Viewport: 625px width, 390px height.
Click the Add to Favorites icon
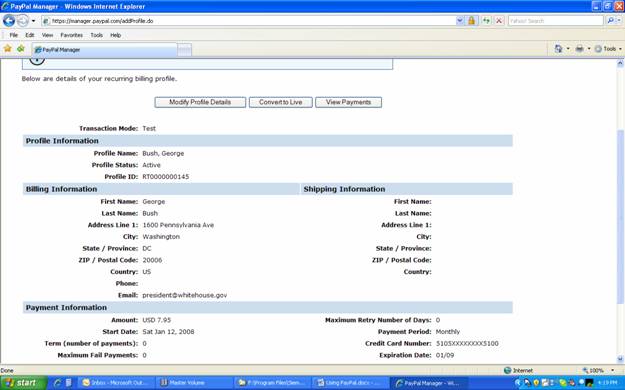pyautogui.click(x=21, y=49)
